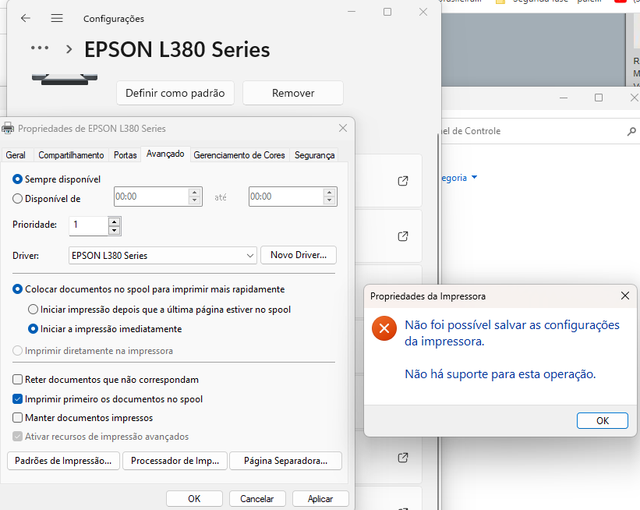640x510 pixels.
Task: Open the Página Separadora... button
Action: coord(286,461)
